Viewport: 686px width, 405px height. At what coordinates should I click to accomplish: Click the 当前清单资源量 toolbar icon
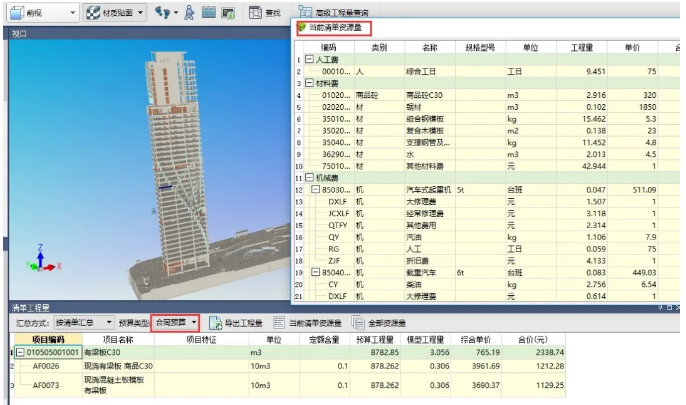click(x=279, y=323)
